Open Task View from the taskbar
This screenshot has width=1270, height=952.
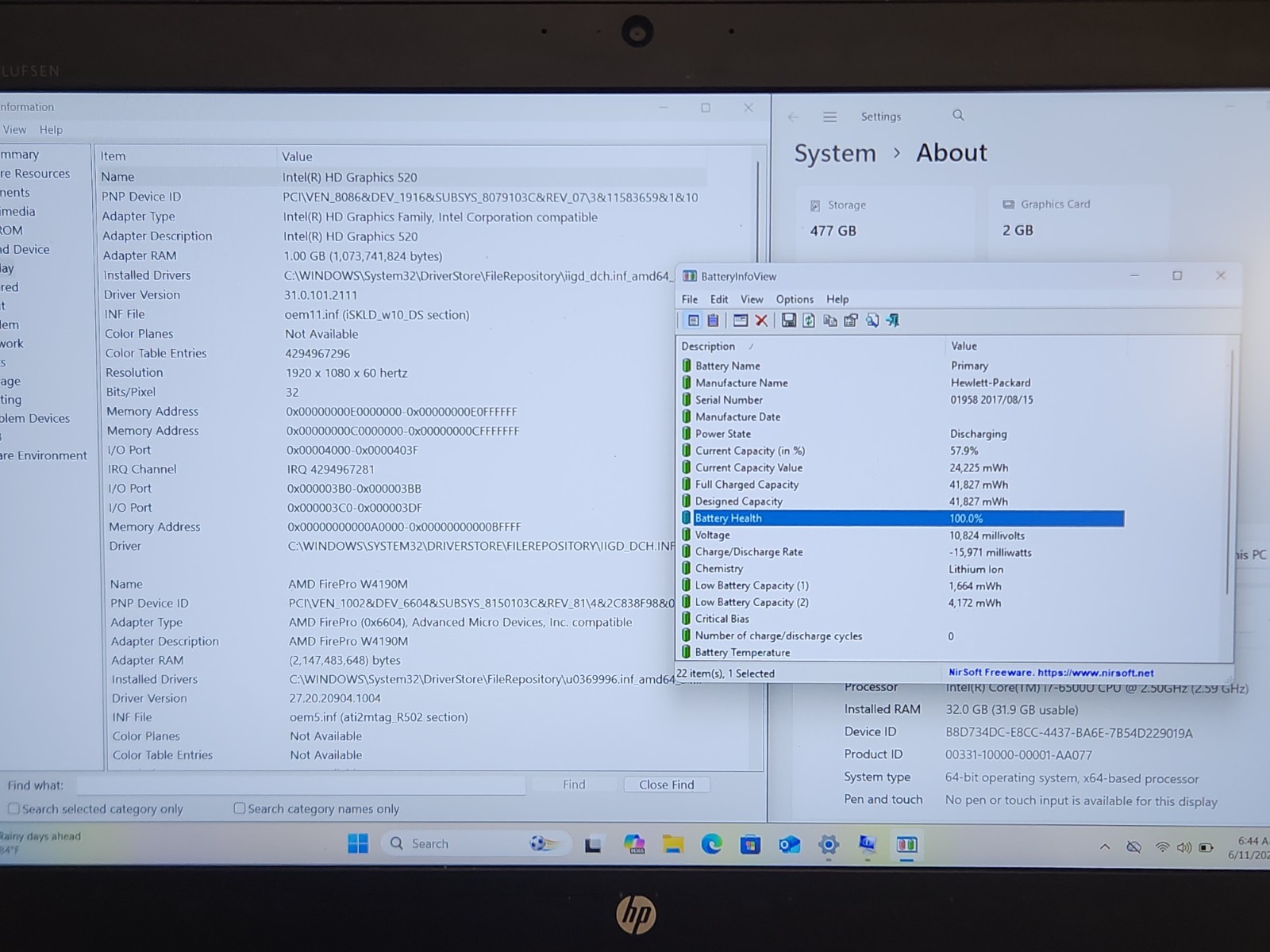(x=593, y=845)
